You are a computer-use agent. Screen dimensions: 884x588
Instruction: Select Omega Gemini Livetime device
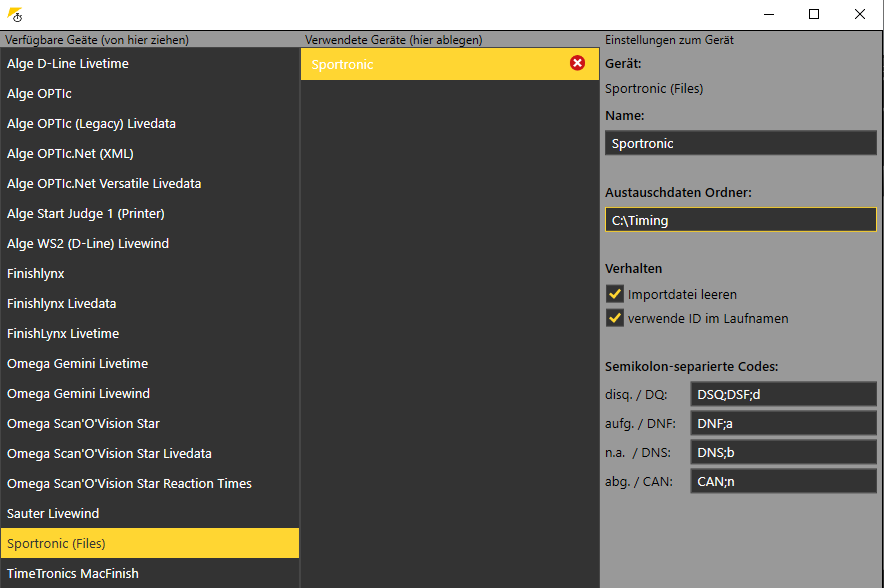[x=150, y=364]
